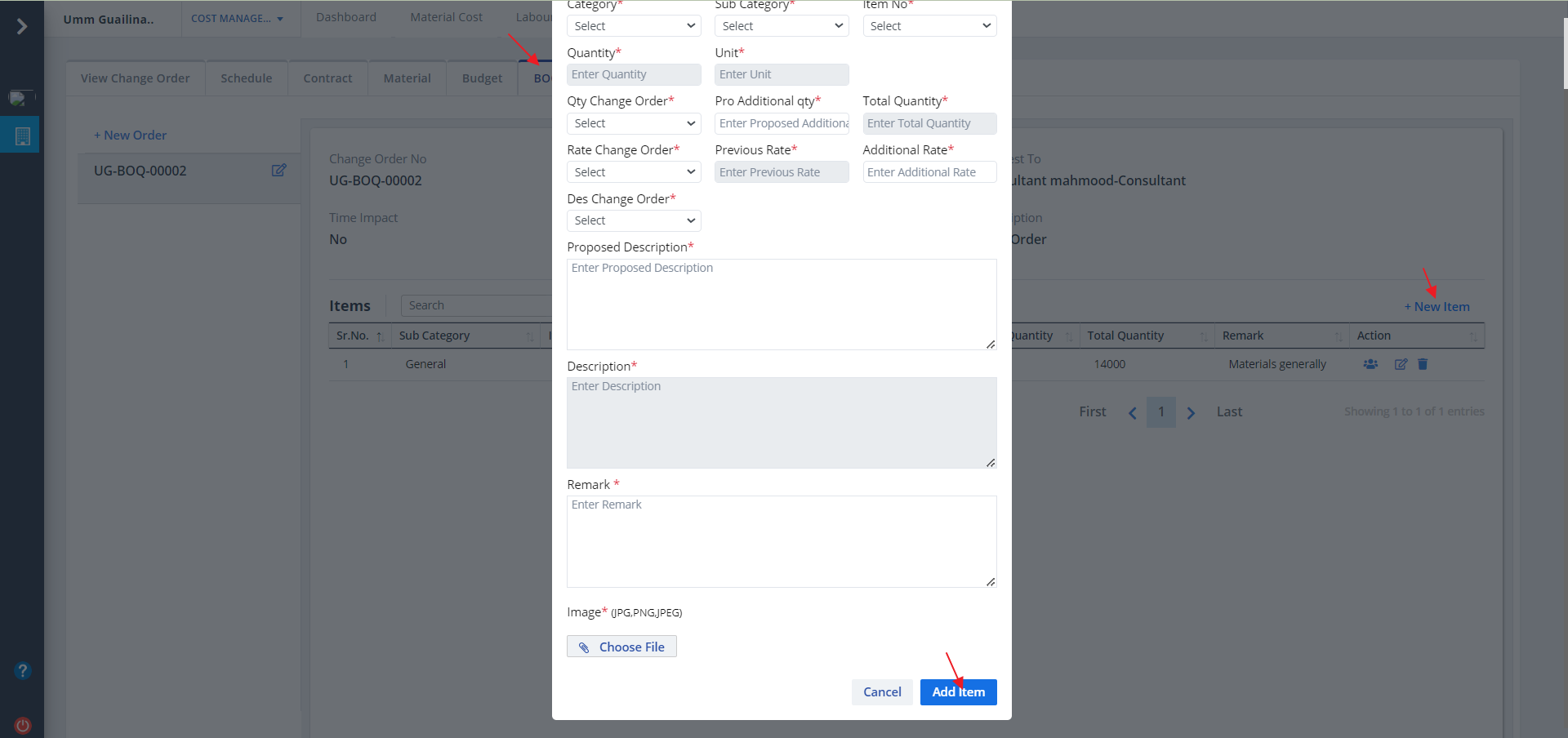
Task: Click the Cancel button
Action: 882,691
